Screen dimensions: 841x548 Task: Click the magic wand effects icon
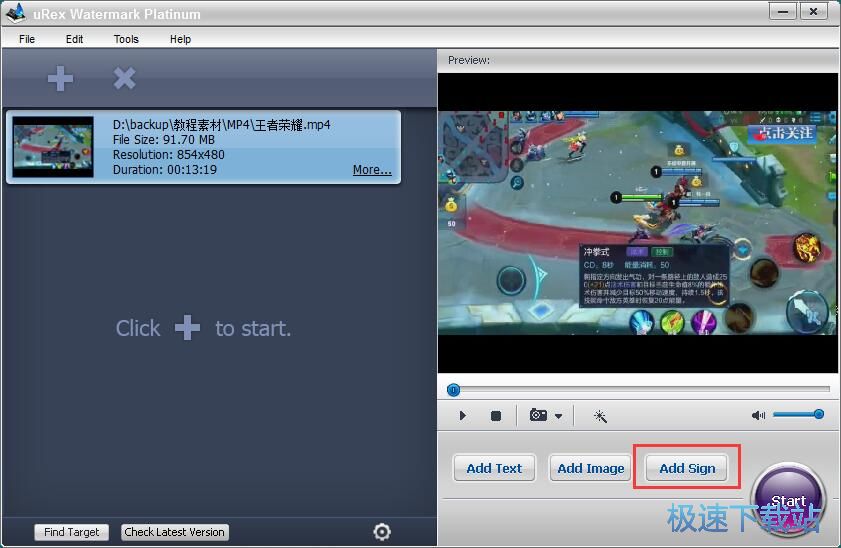tap(600, 416)
